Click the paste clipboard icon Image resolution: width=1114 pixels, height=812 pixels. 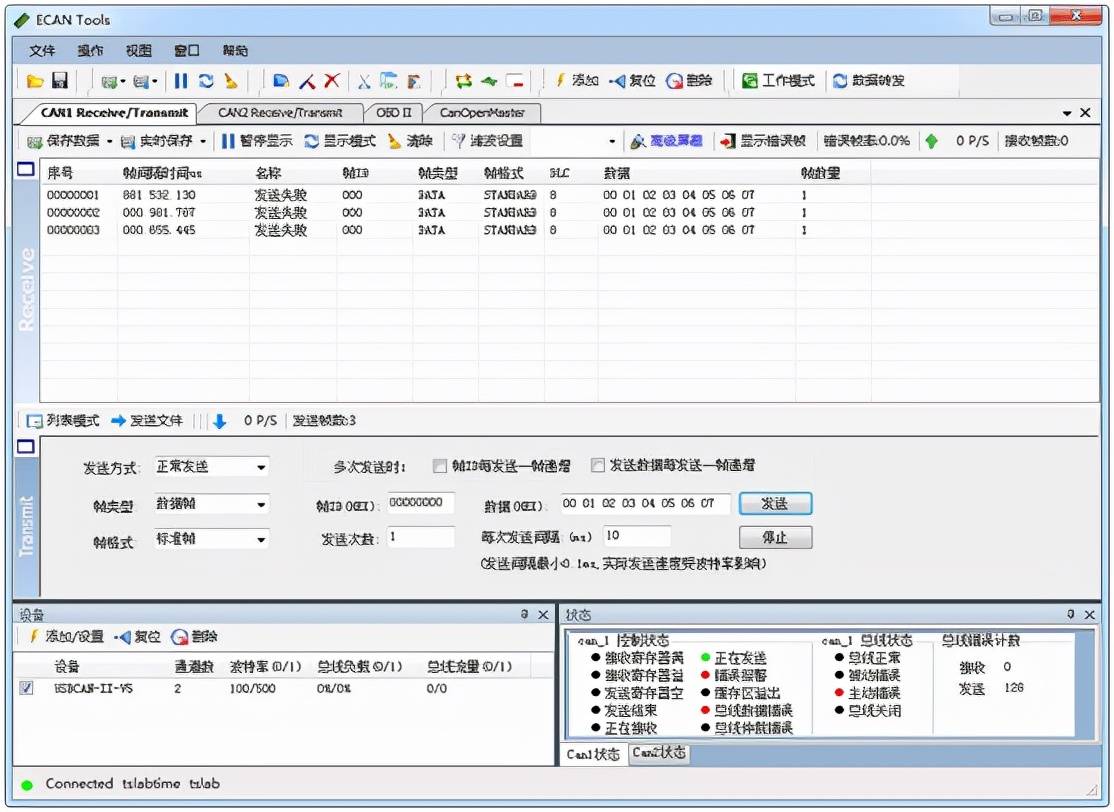413,81
